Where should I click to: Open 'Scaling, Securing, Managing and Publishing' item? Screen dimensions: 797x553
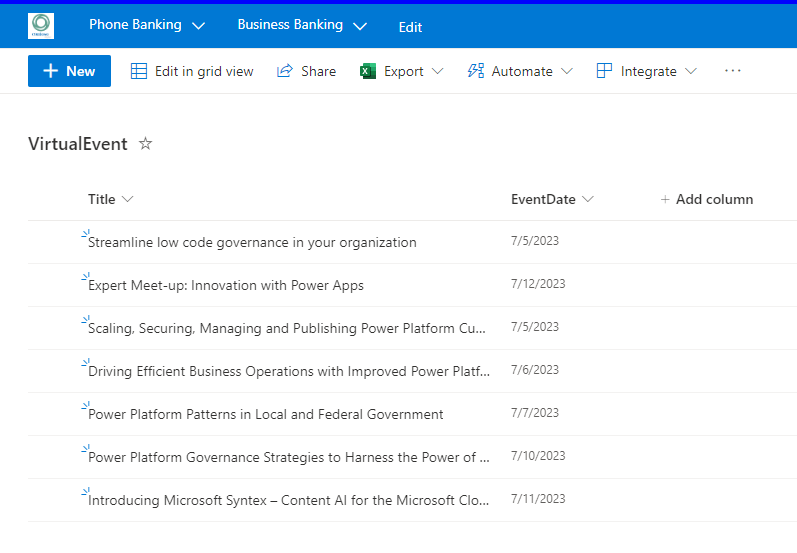pyautogui.click(x=287, y=328)
